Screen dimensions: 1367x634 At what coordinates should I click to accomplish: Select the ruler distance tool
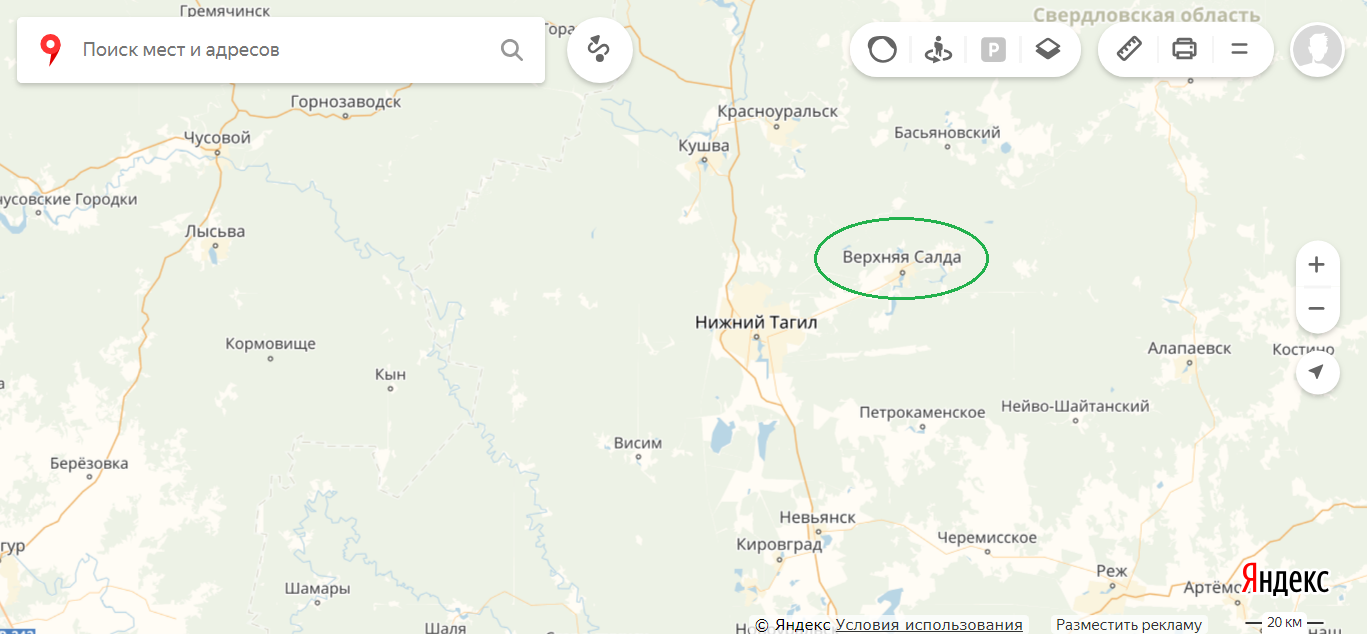(1129, 49)
